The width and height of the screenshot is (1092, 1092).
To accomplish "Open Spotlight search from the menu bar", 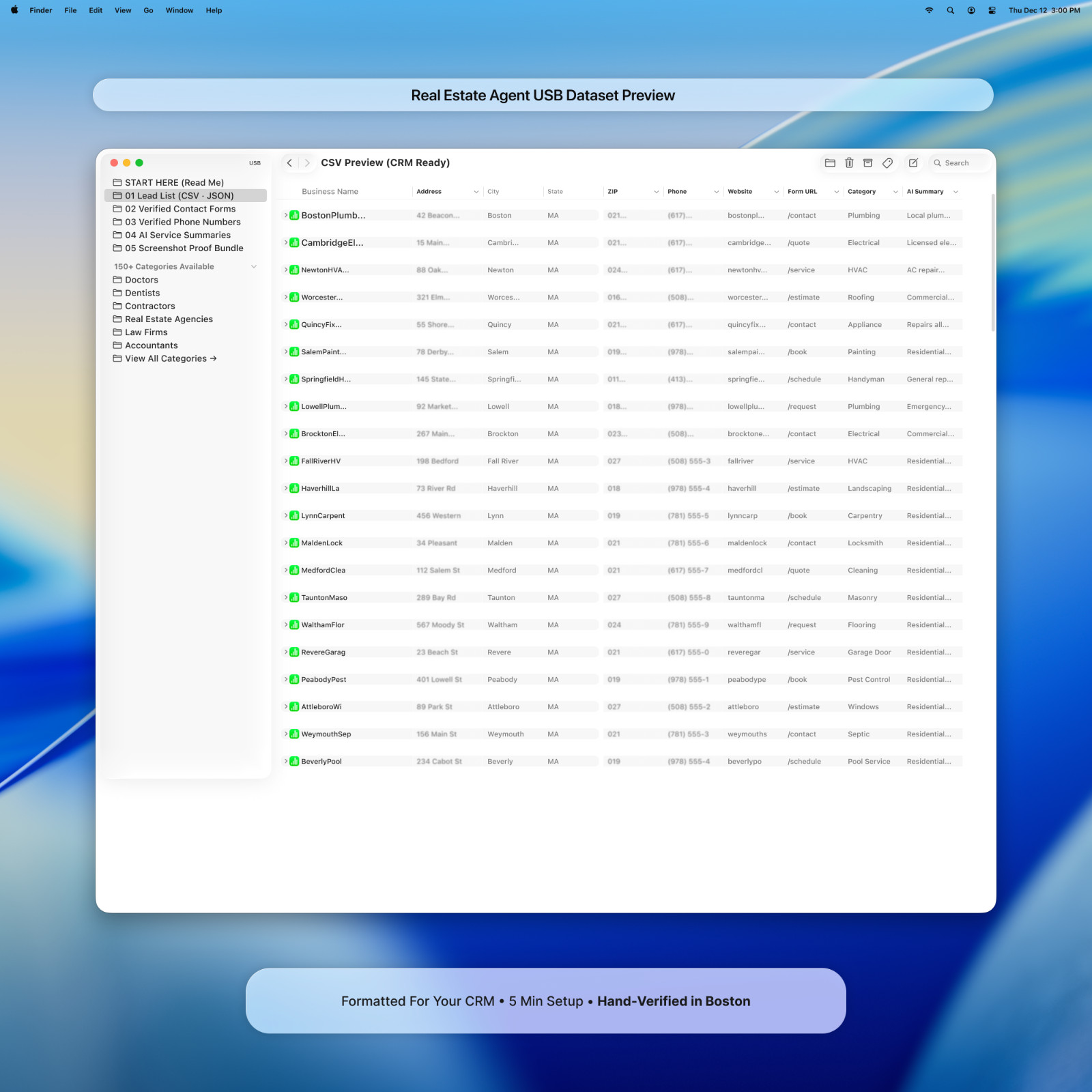I will (x=950, y=10).
